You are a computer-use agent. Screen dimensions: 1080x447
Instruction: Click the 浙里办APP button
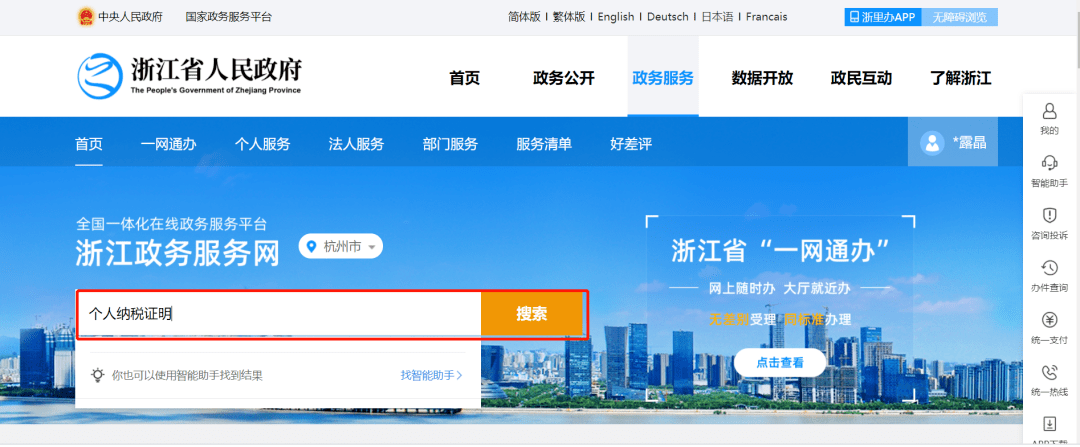tap(883, 17)
